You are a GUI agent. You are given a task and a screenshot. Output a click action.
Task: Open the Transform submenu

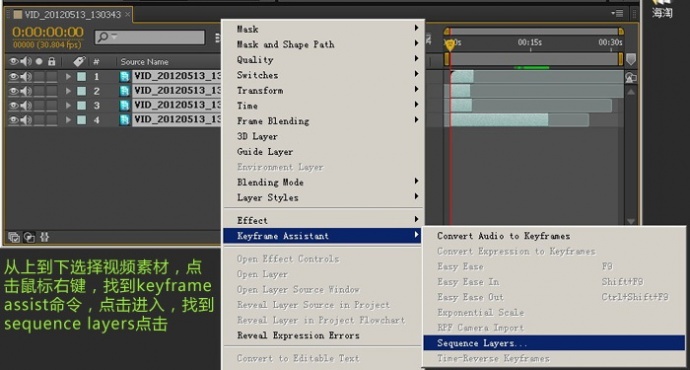(323, 91)
